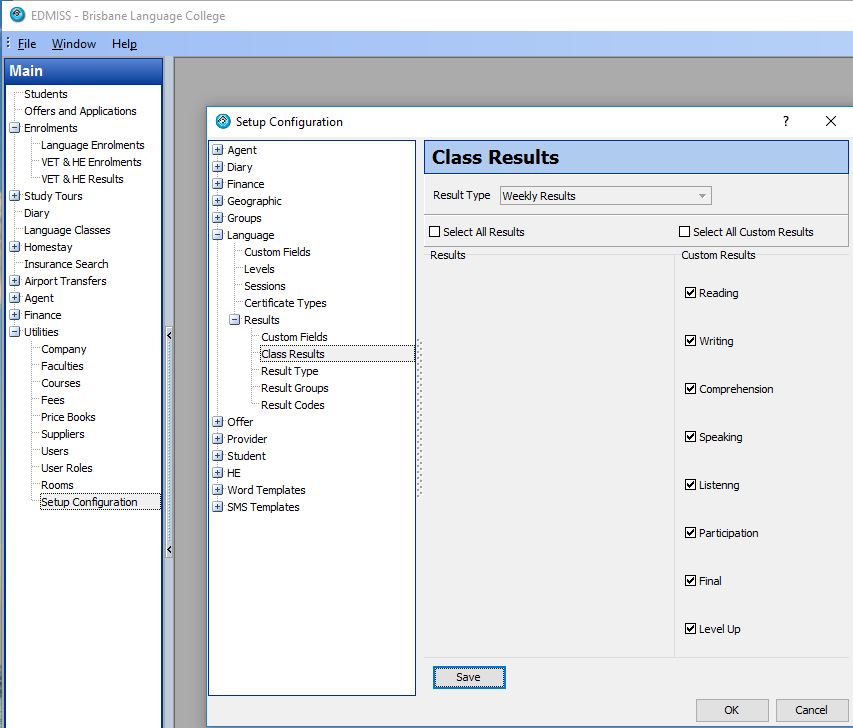Click the Cancel button
The width and height of the screenshot is (853, 728).
click(x=811, y=710)
